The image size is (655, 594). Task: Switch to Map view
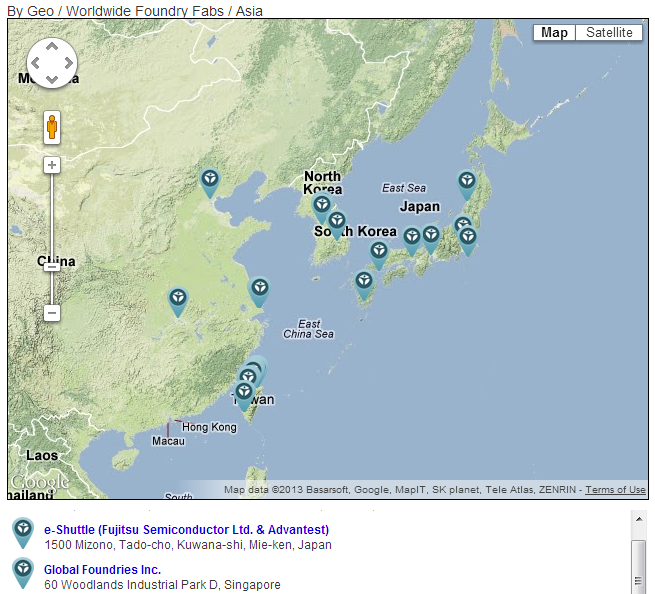554,33
